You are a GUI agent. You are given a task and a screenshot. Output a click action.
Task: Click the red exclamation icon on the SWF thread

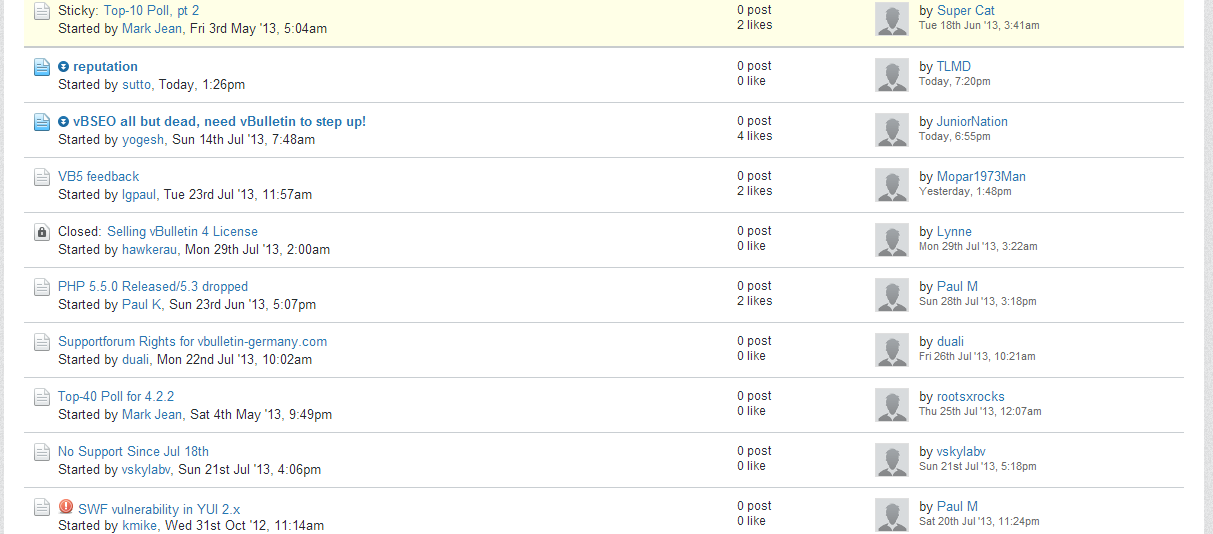66,506
